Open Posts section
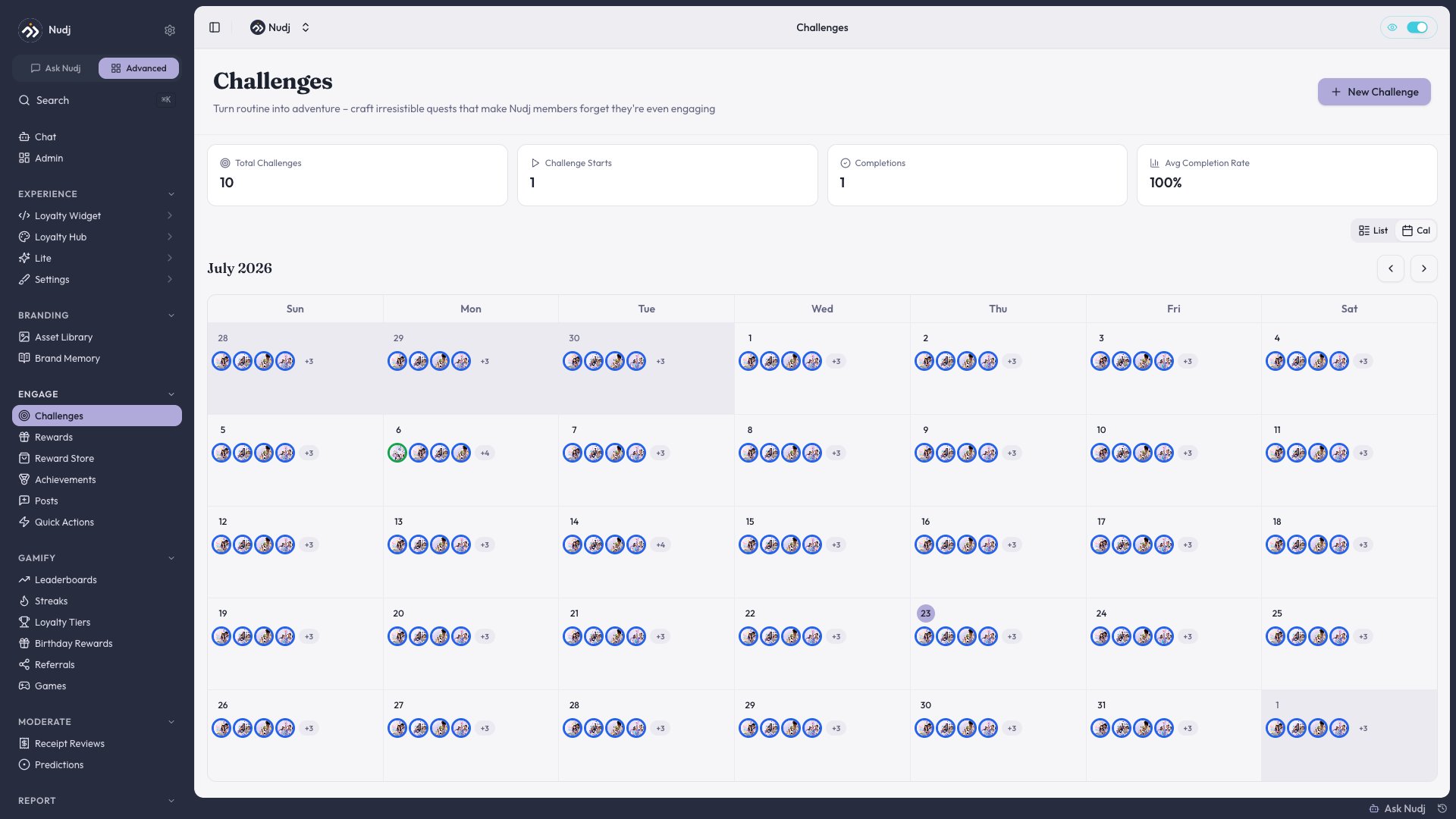 pyautogui.click(x=97, y=501)
